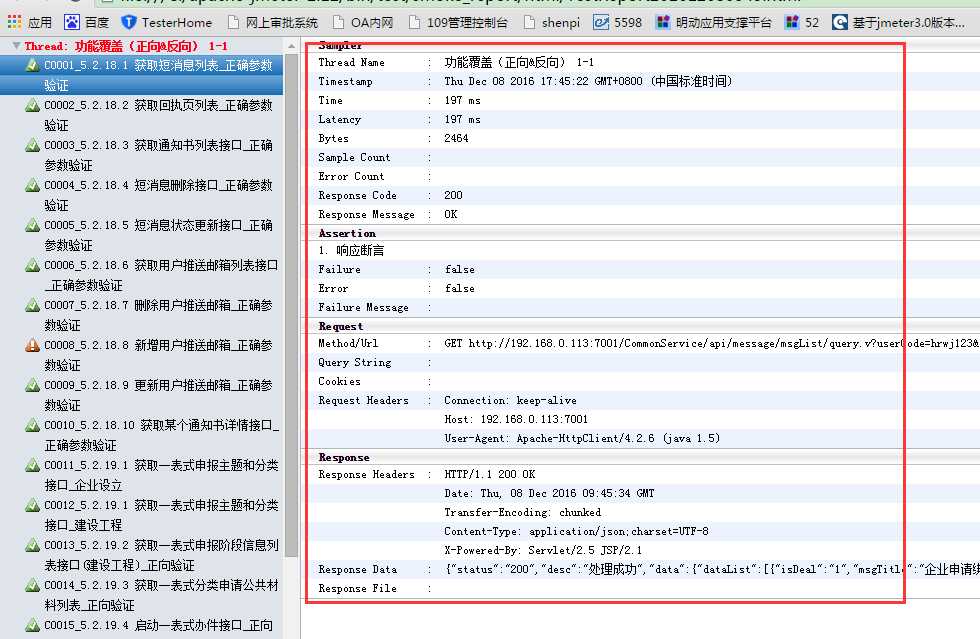Click the green success icon of C0012
This screenshot has height=639, width=980.
32,505
